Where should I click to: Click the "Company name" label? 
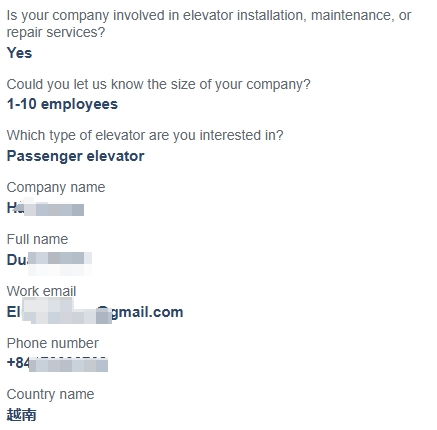click(56, 188)
